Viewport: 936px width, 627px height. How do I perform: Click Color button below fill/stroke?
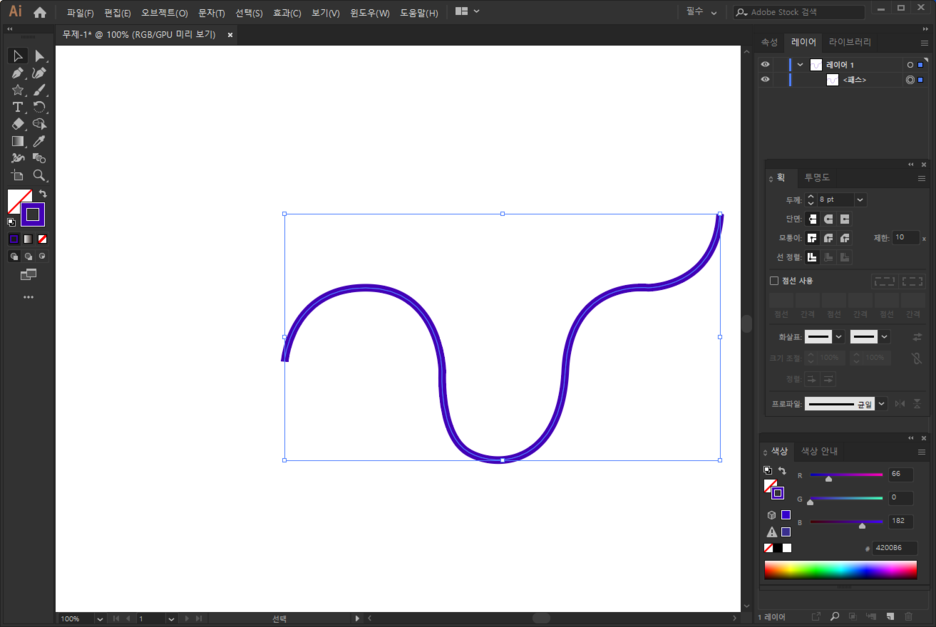[x=14, y=239]
